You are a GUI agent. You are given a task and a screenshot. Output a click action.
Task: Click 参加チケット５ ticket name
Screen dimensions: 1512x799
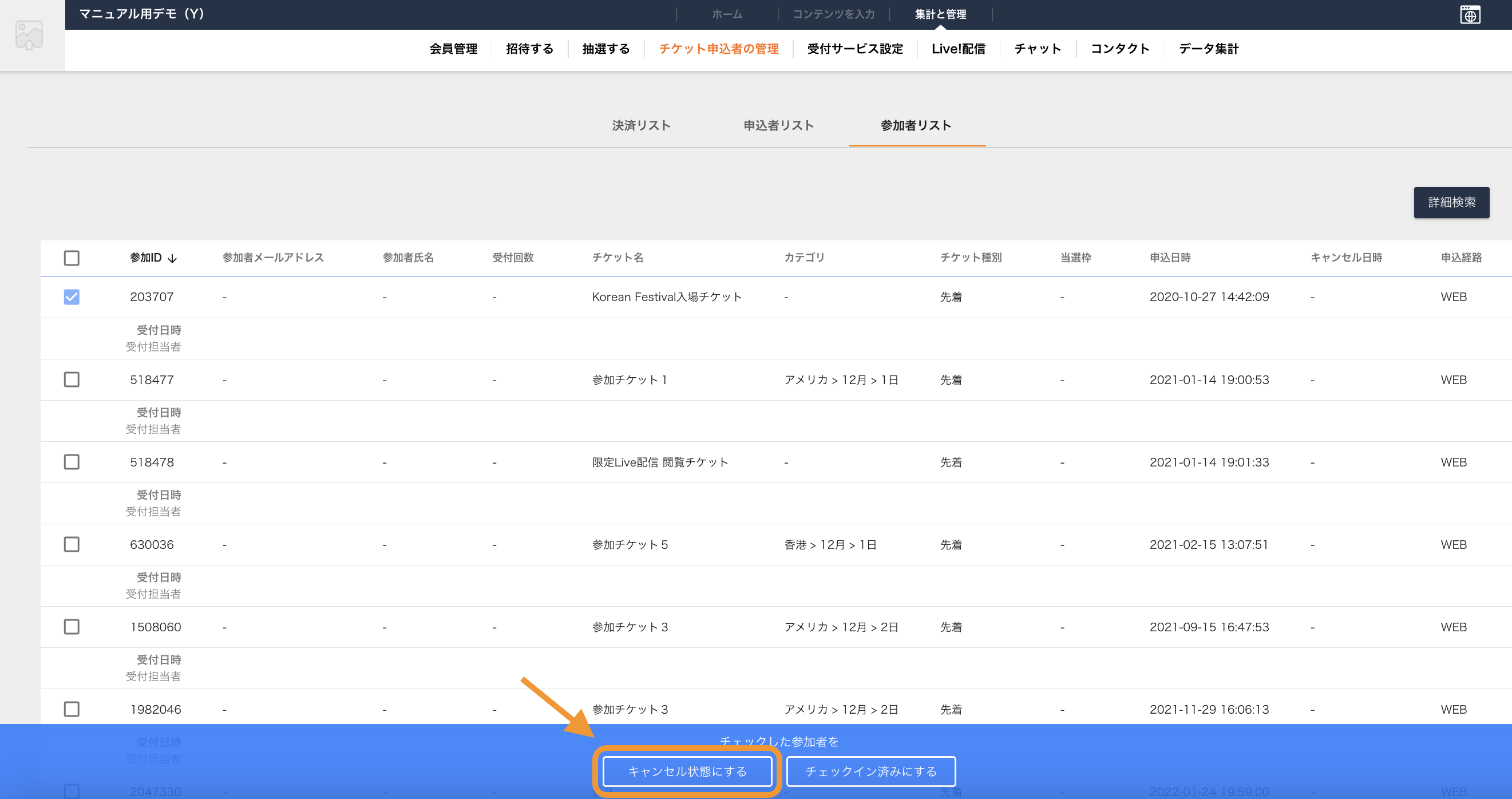(630, 545)
